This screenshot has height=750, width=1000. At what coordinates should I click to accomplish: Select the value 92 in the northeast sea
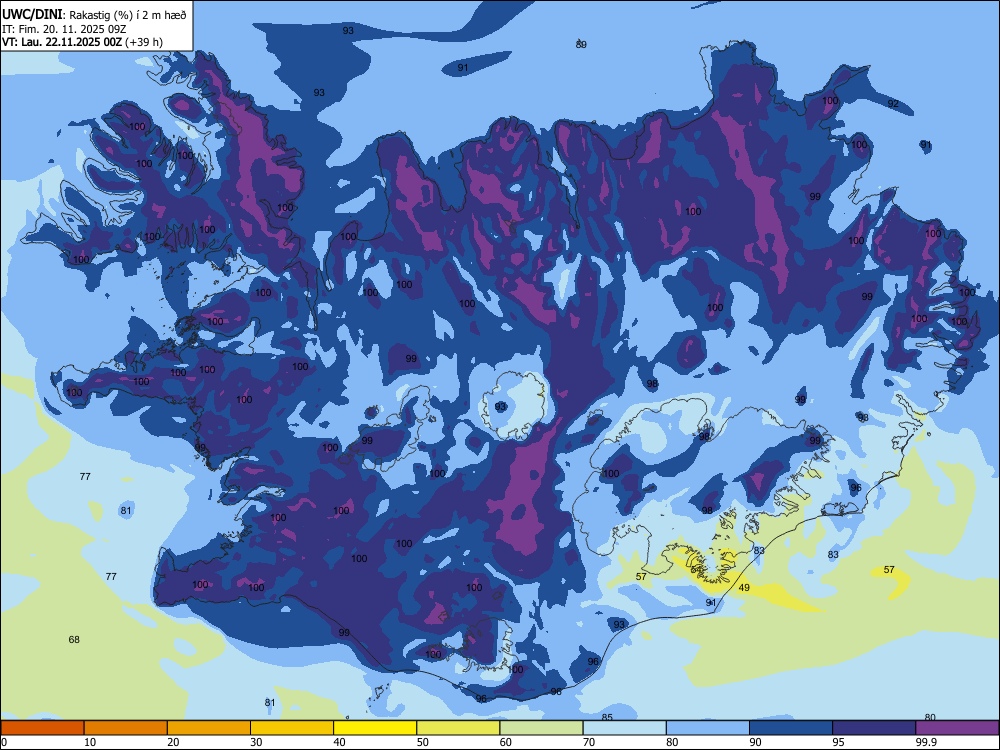click(x=893, y=103)
